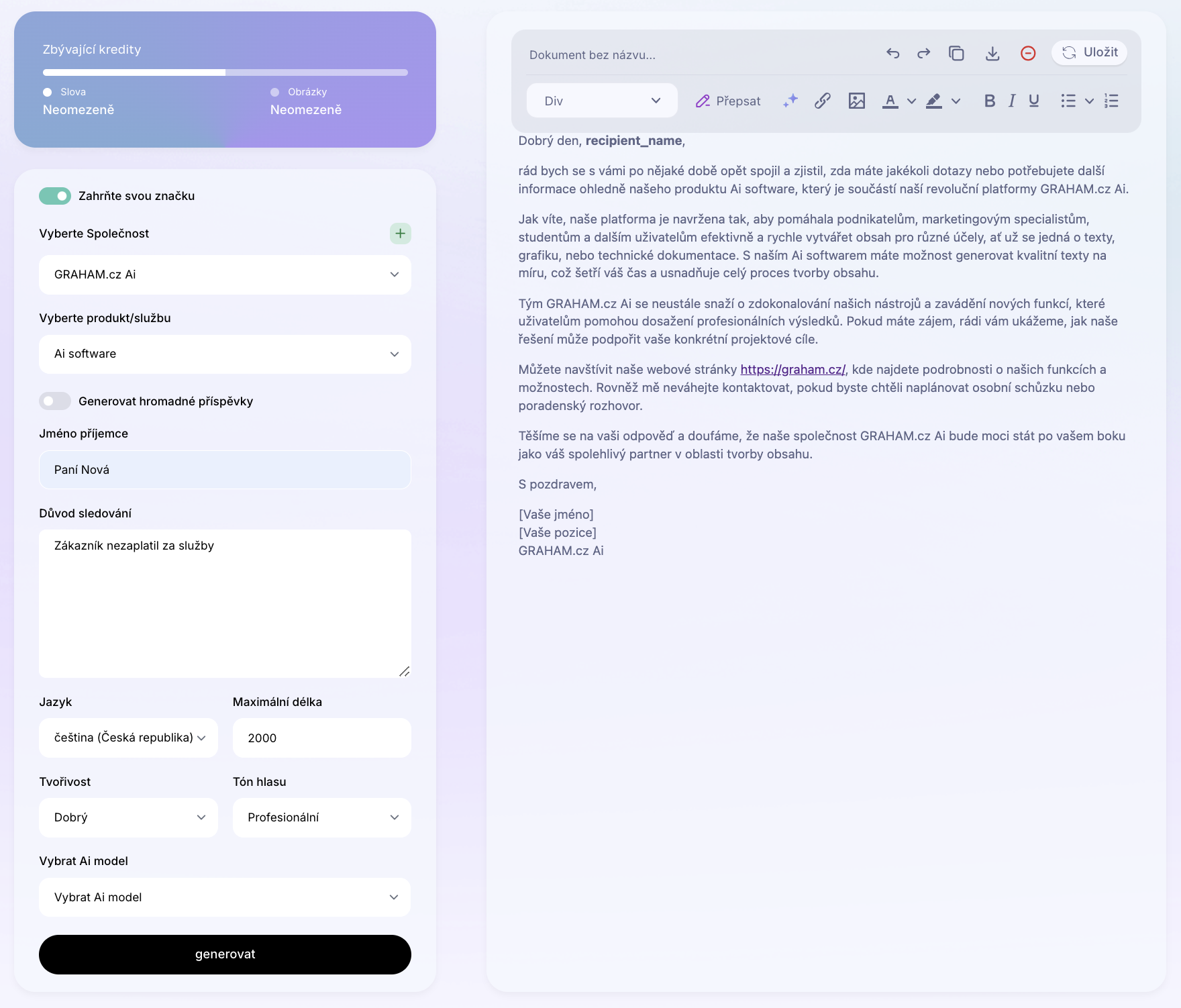Click recipient_name bold text in the email
1181x1008 pixels.
click(x=633, y=141)
